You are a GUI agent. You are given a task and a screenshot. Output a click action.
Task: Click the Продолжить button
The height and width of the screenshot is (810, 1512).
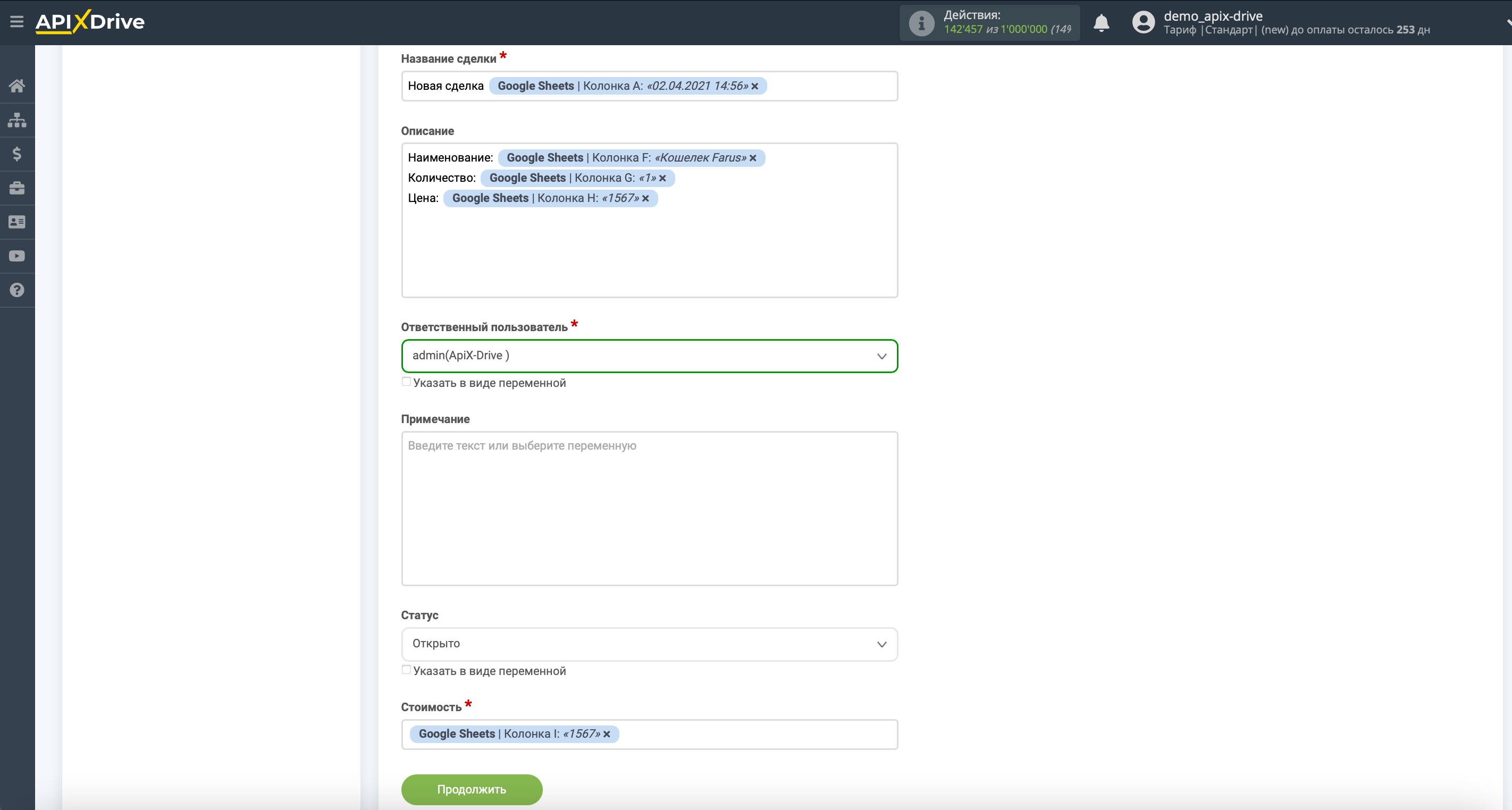click(x=472, y=789)
